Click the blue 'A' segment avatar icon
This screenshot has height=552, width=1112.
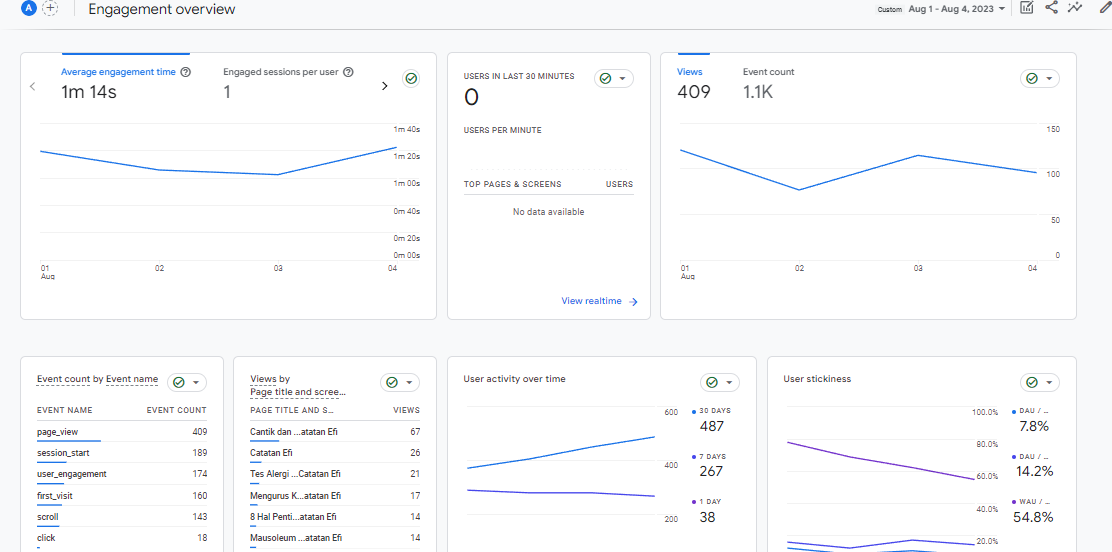point(29,8)
